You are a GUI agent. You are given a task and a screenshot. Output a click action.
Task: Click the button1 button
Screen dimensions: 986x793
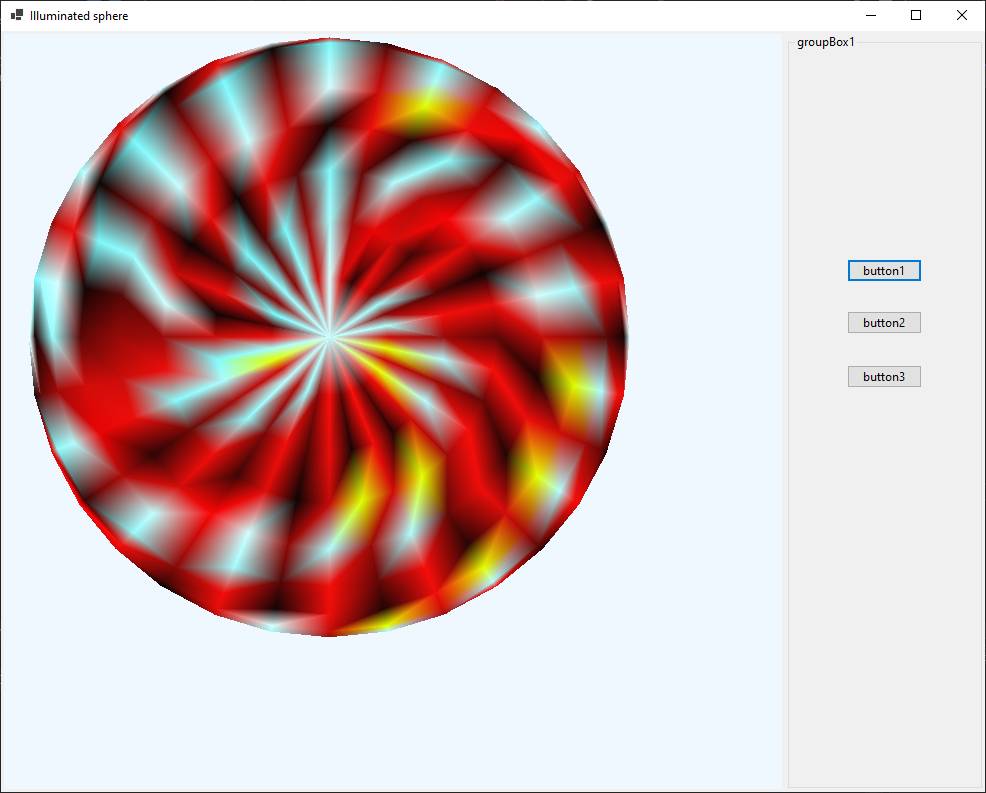pos(884,271)
